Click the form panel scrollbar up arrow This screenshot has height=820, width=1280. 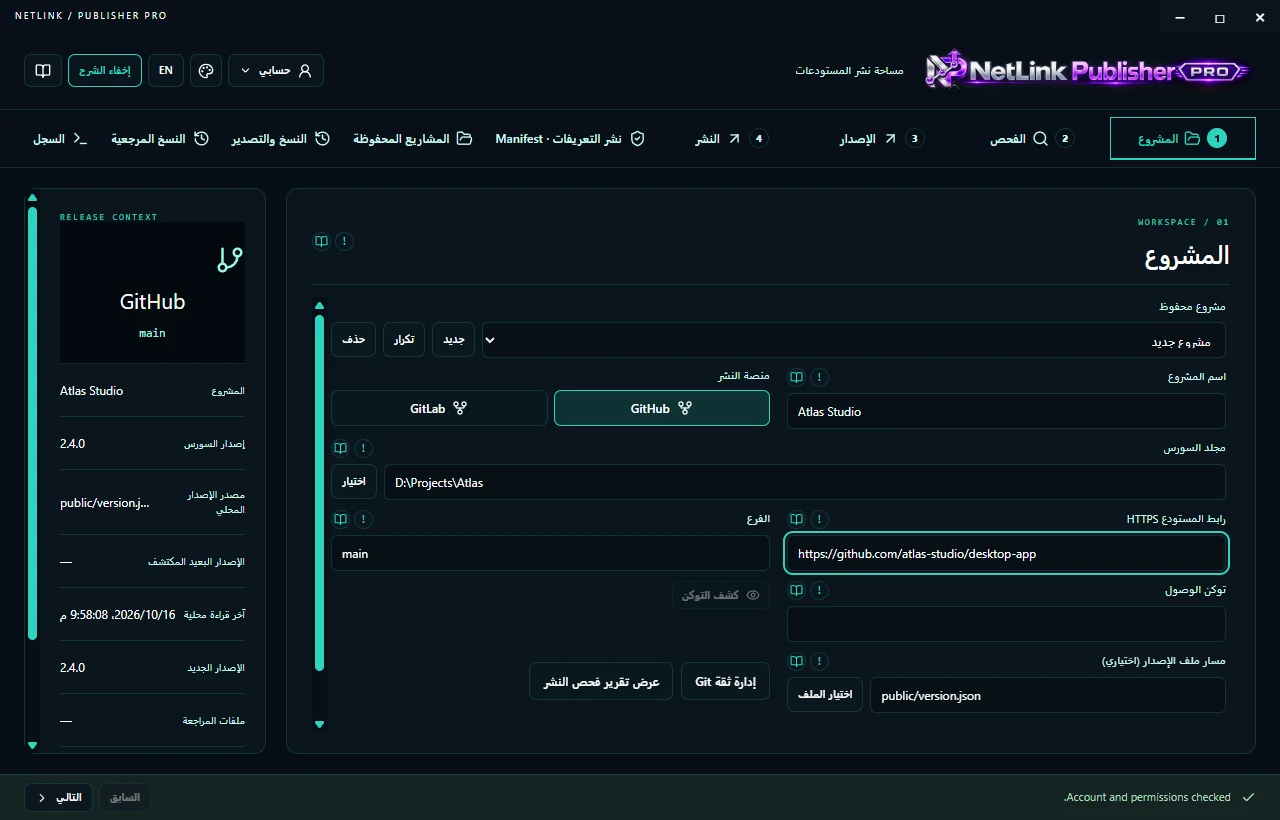pyautogui.click(x=319, y=306)
